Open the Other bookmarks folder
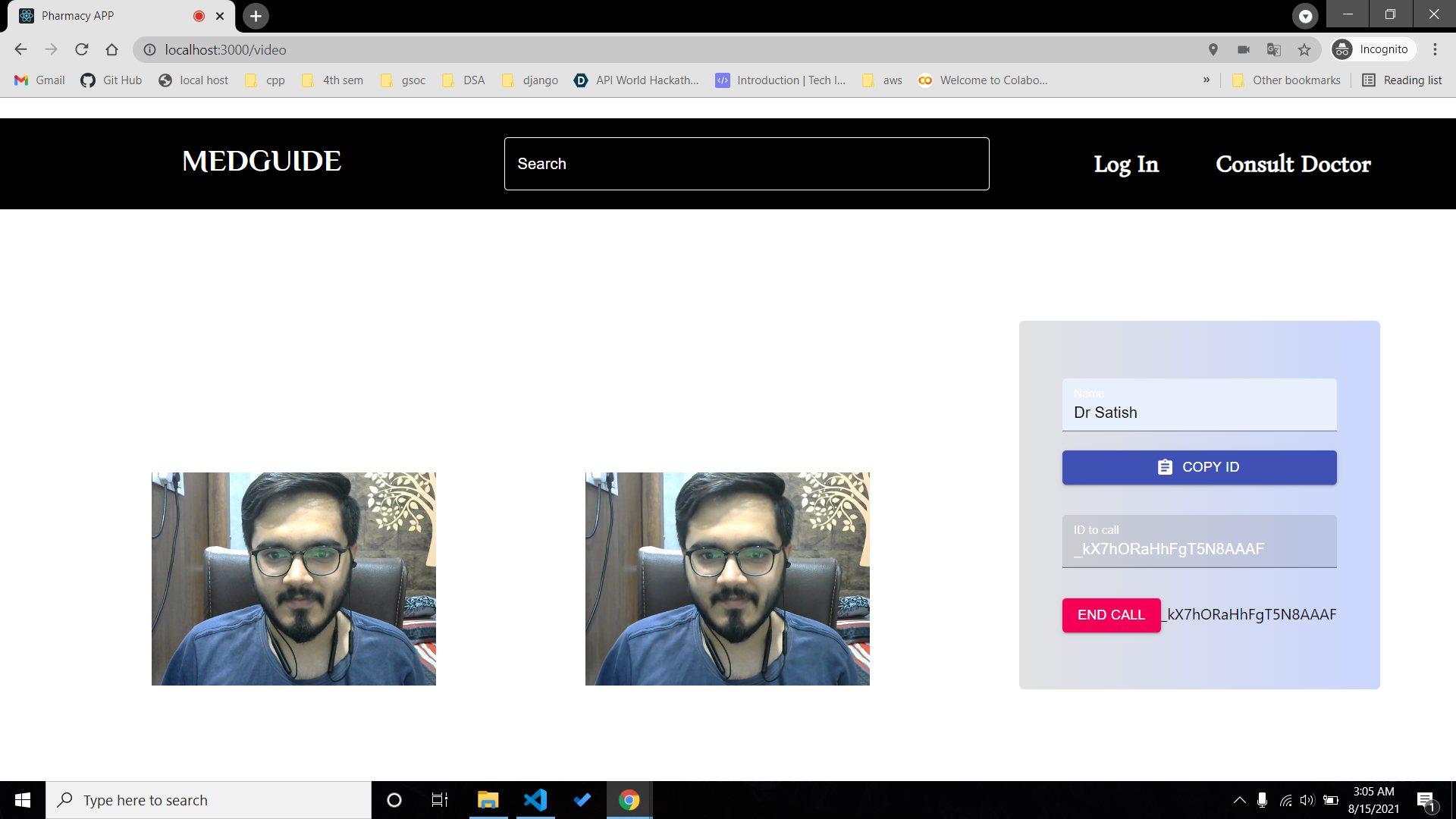 click(1287, 80)
